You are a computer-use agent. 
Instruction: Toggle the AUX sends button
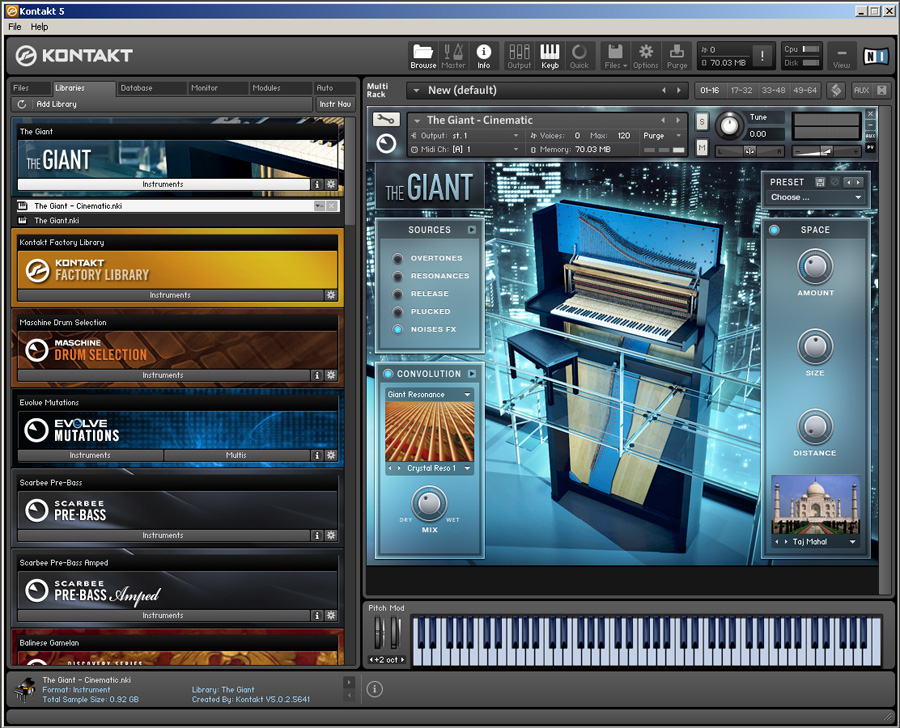[x=861, y=90]
